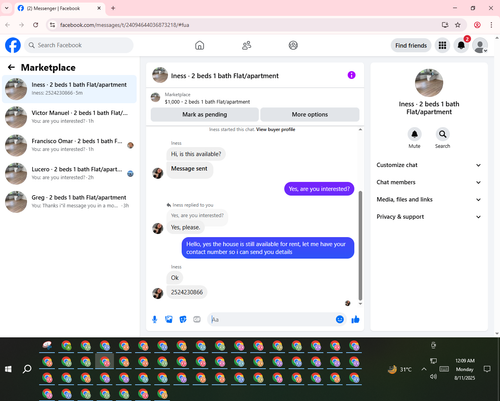Click Iness listing avatar in chat header
The width and height of the screenshot is (500, 401).
pos(160,75)
